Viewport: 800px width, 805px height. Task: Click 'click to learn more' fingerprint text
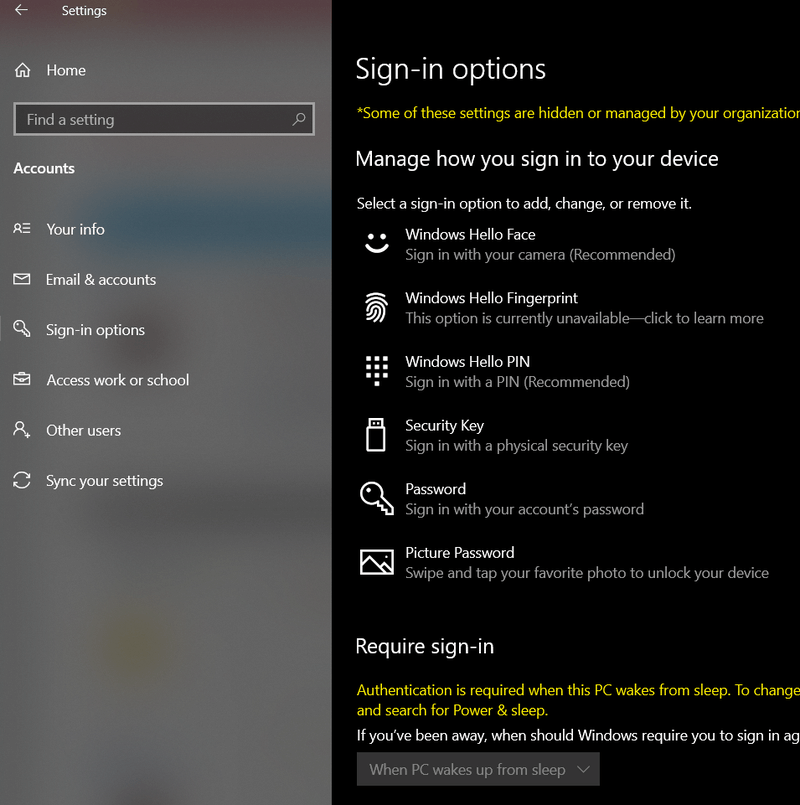(703, 318)
